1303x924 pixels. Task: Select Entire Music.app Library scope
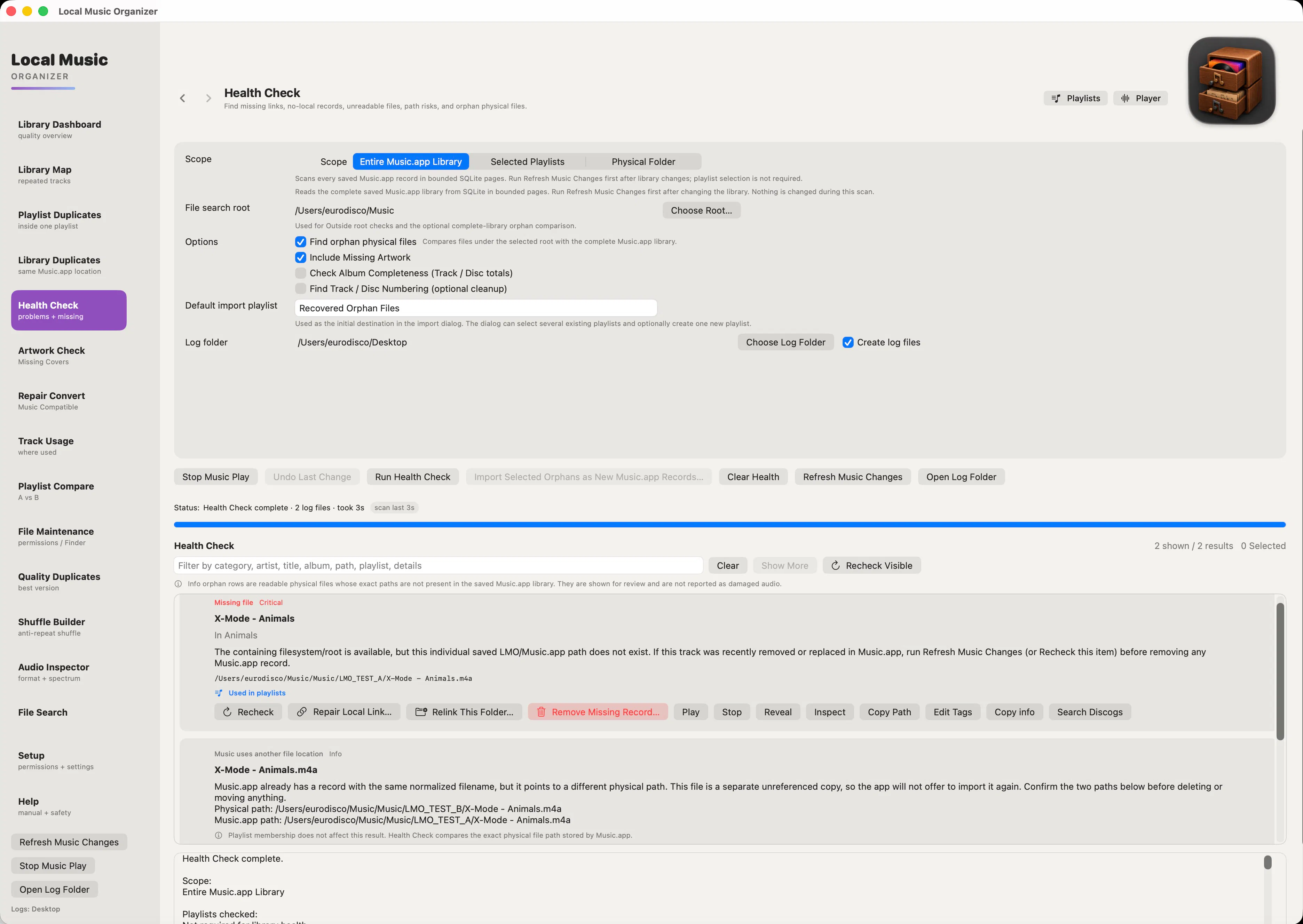pos(410,161)
